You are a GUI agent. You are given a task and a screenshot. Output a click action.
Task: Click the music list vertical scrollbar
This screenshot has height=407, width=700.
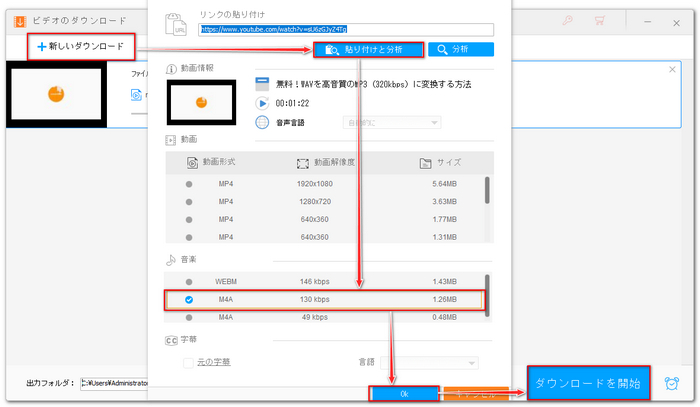(487, 295)
